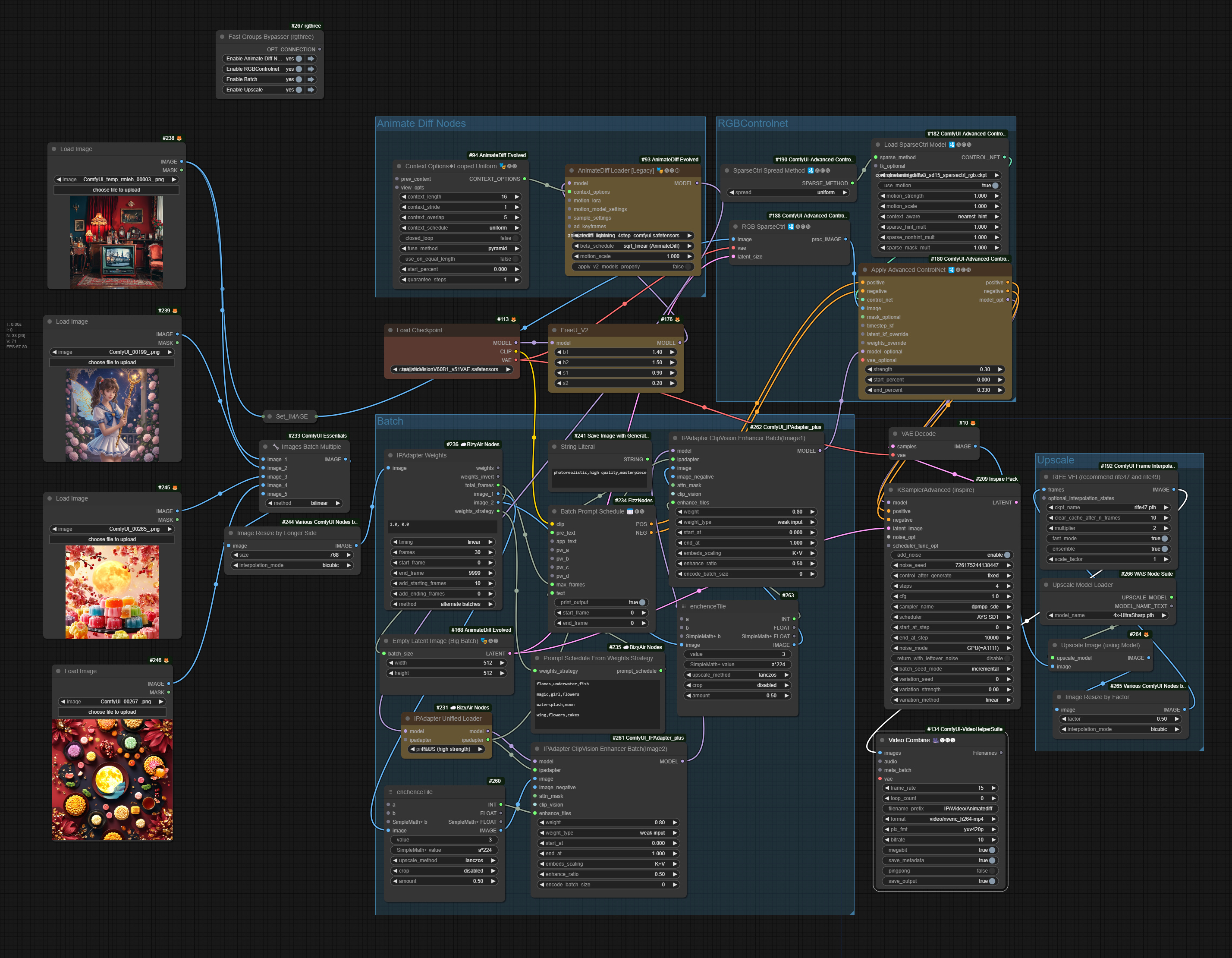The image size is (1232, 958).
Task: Collapse AnimateDiff Loader [Legacy] title dot
Action: point(572,170)
